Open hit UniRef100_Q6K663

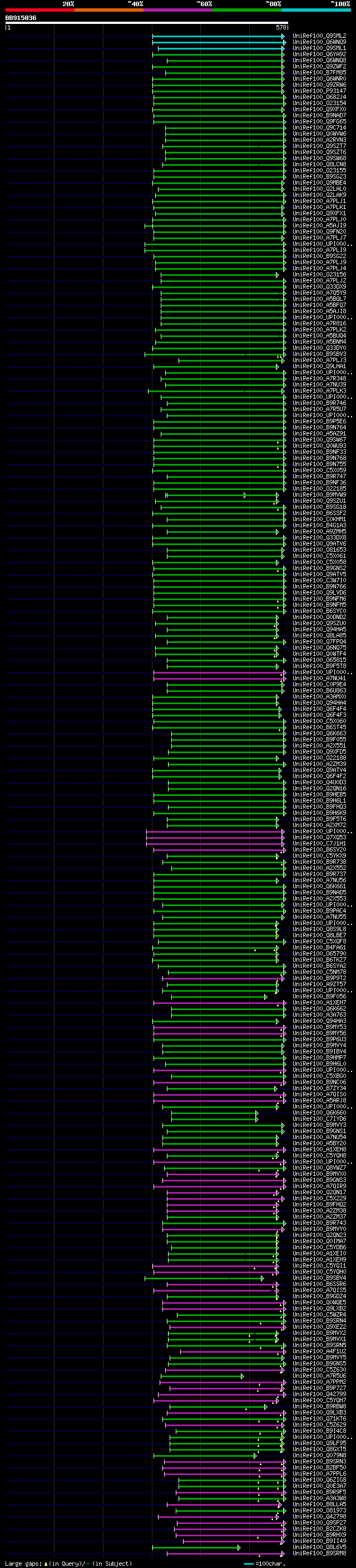pos(319,734)
